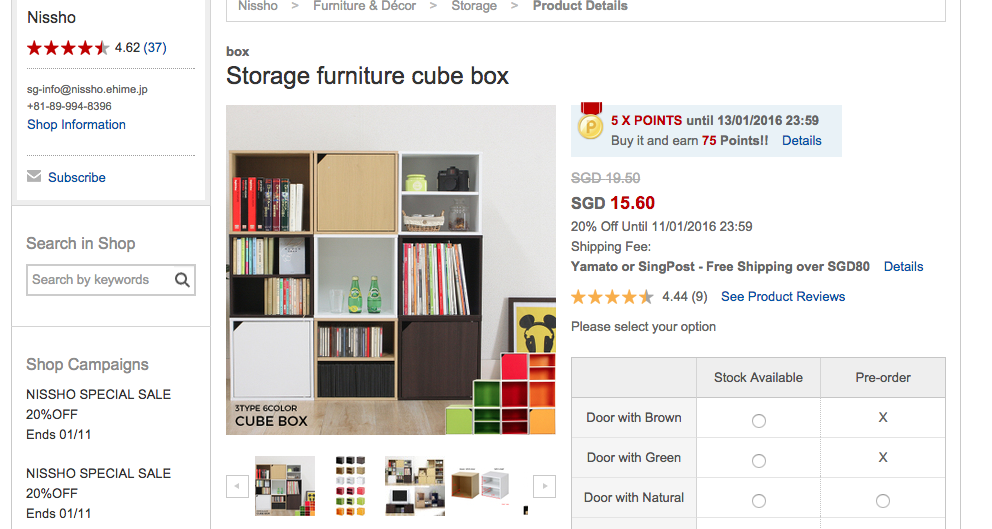Image resolution: width=992 pixels, height=529 pixels.
Task: Select Door with Natural stock available option
Action: [759, 500]
